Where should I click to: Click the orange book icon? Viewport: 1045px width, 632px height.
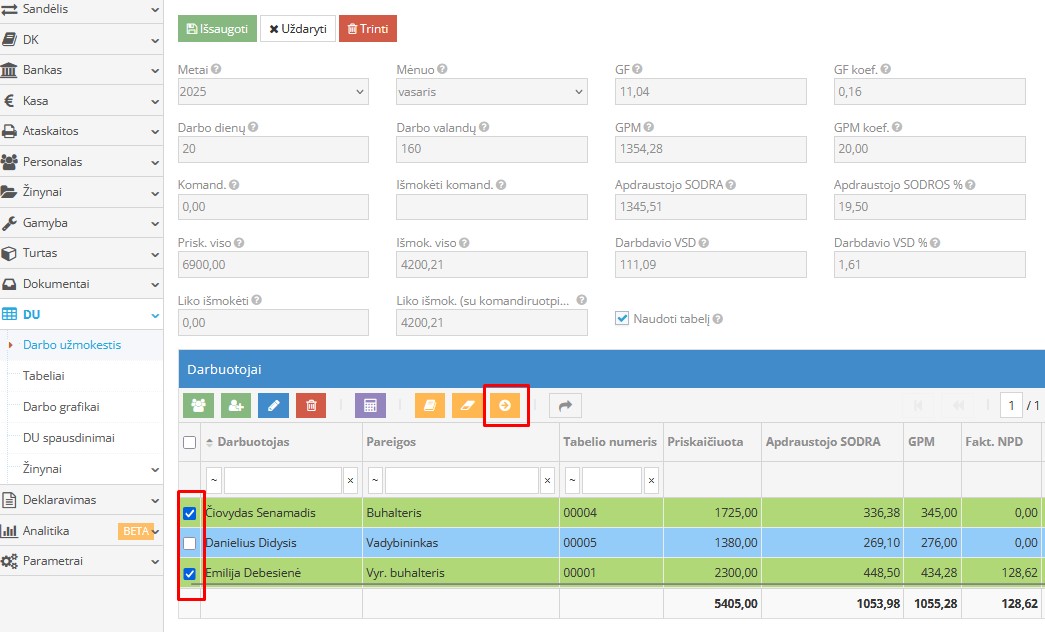click(x=430, y=405)
